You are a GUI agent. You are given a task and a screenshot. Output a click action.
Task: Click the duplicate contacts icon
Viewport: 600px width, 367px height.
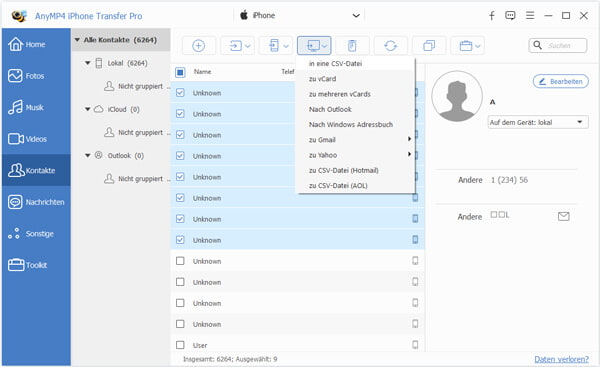(x=429, y=46)
